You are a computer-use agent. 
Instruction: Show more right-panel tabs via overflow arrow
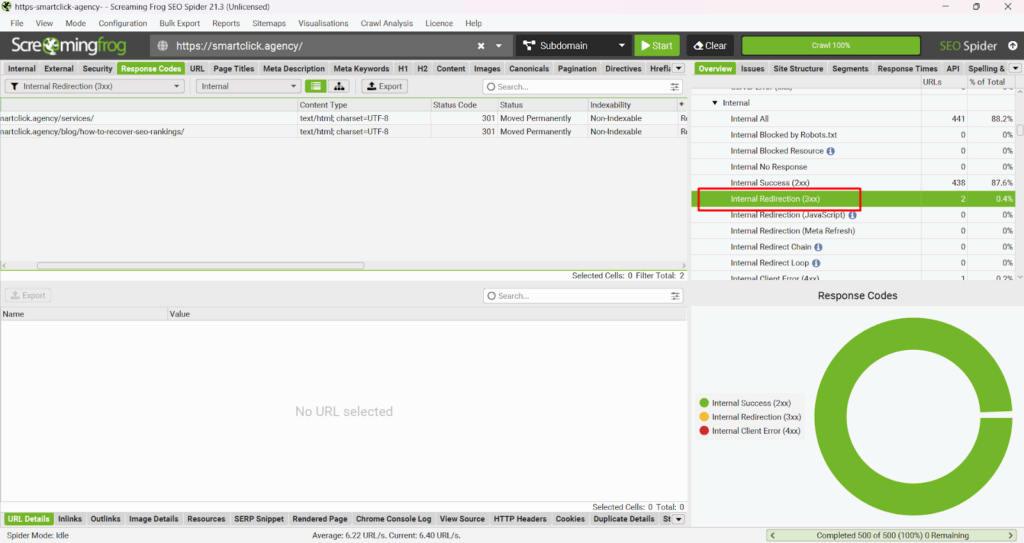coord(1015,69)
